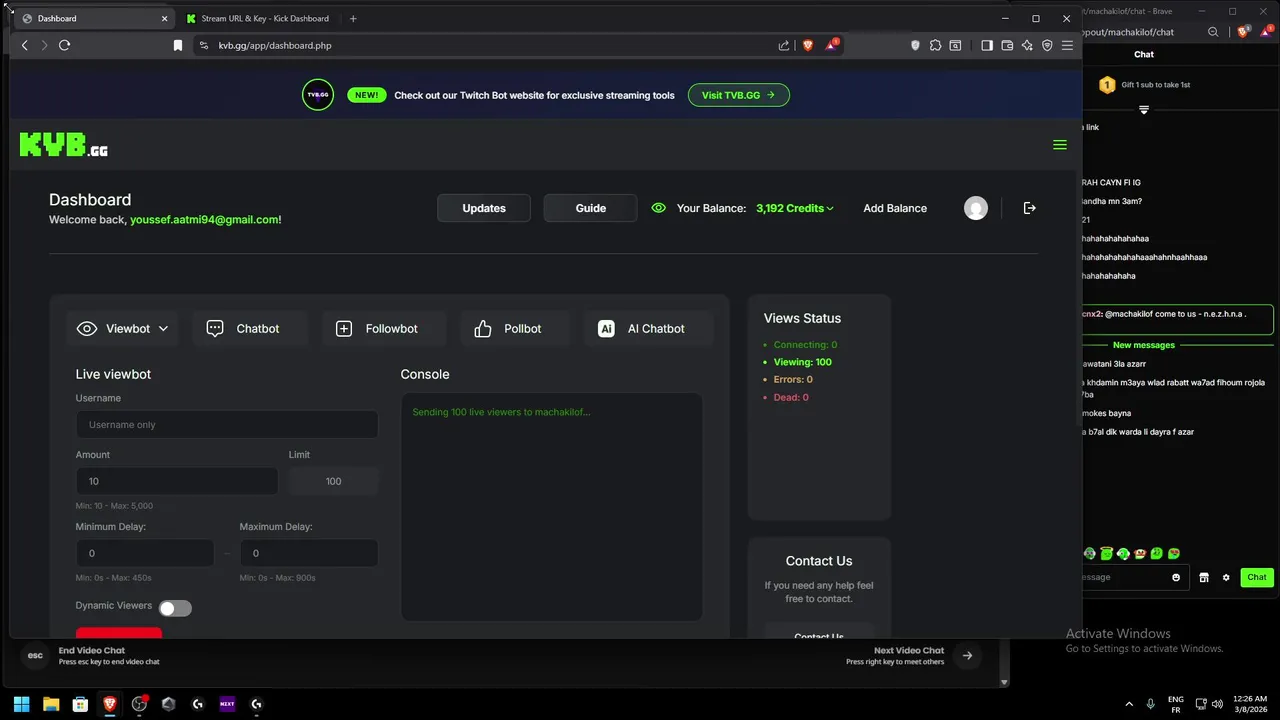The height and width of the screenshot is (720, 1280).
Task: Open the Windows Start menu
Action: [x=21, y=704]
